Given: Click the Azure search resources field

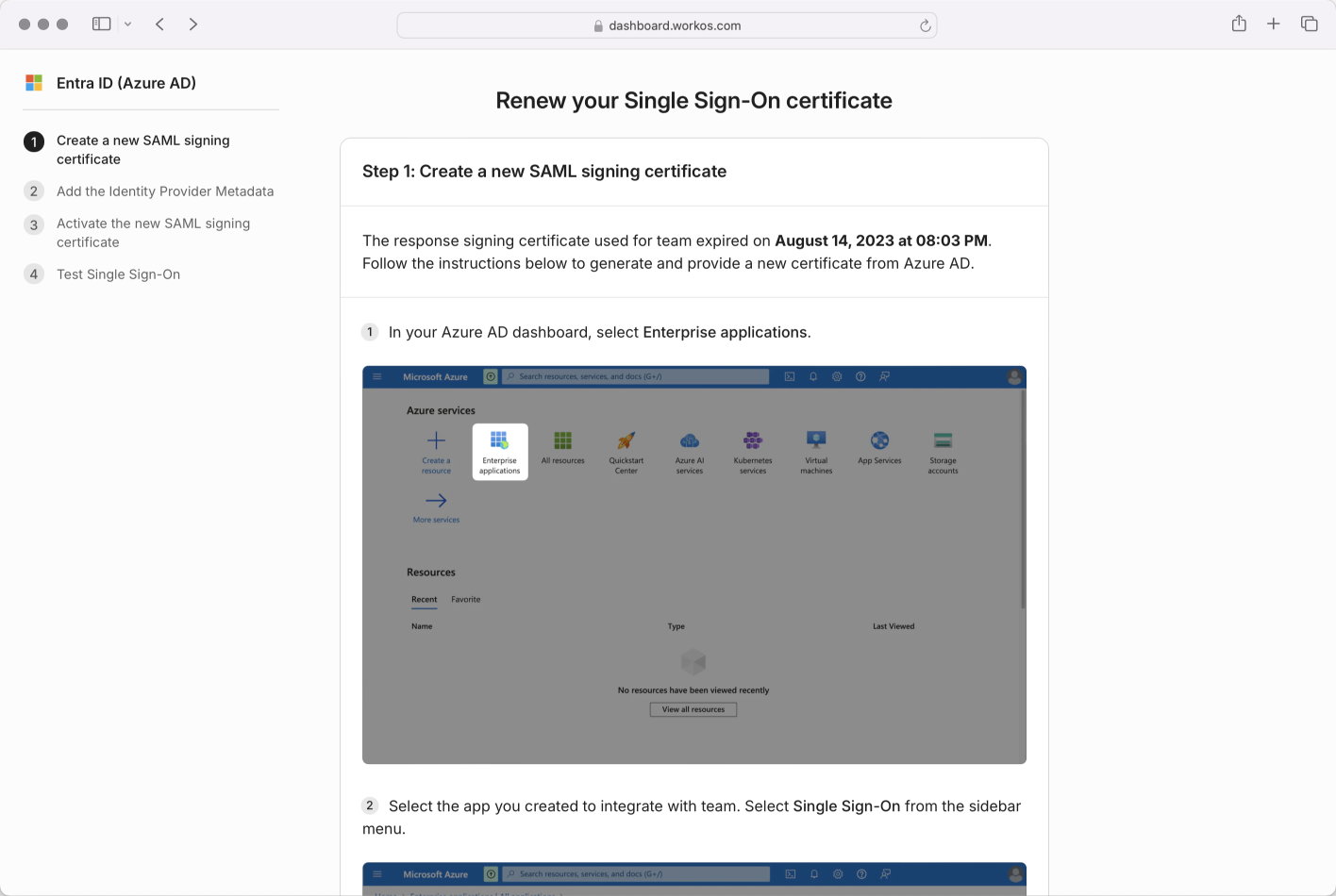Looking at the screenshot, I should pyautogui.click(x=636, y=376).
